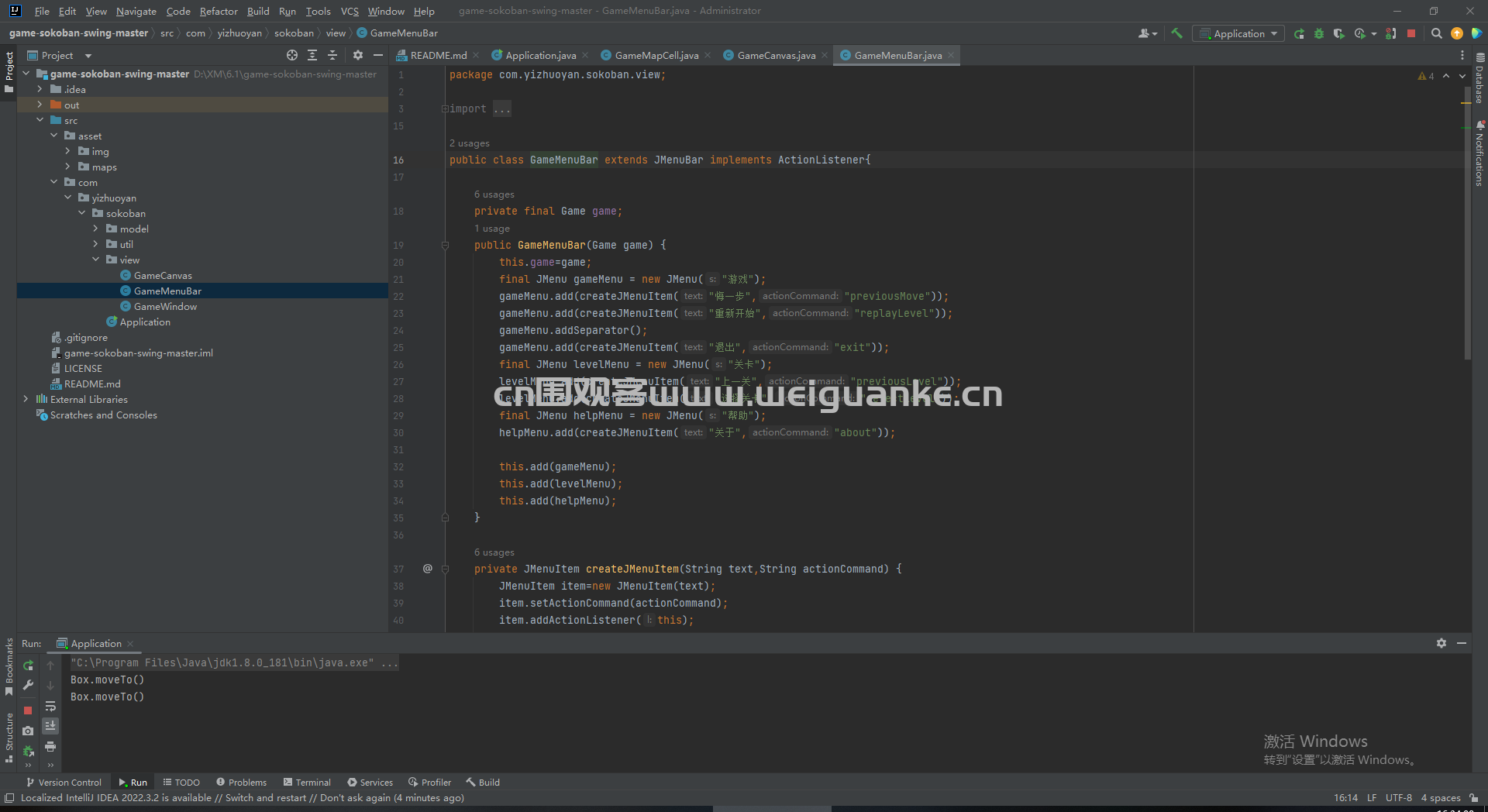The height and width of the screenshot is (812, 1488).
Task: Toggle Project tool window side button
Action: [x=9, y=72]
